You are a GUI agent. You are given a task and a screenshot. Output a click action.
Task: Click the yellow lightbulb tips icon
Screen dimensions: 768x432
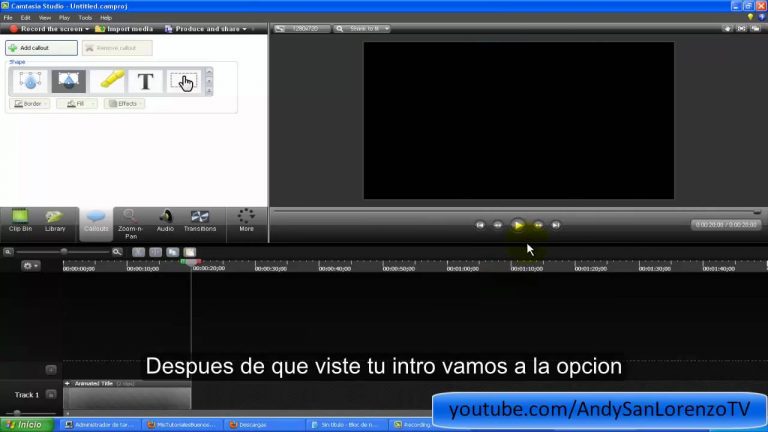coord(750,17)
